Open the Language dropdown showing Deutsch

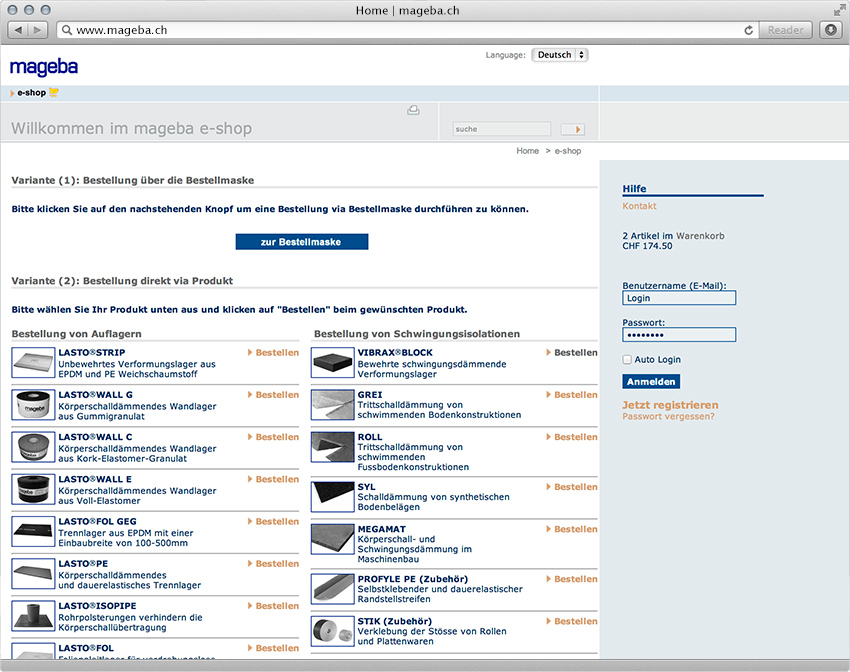pos(559,55)
